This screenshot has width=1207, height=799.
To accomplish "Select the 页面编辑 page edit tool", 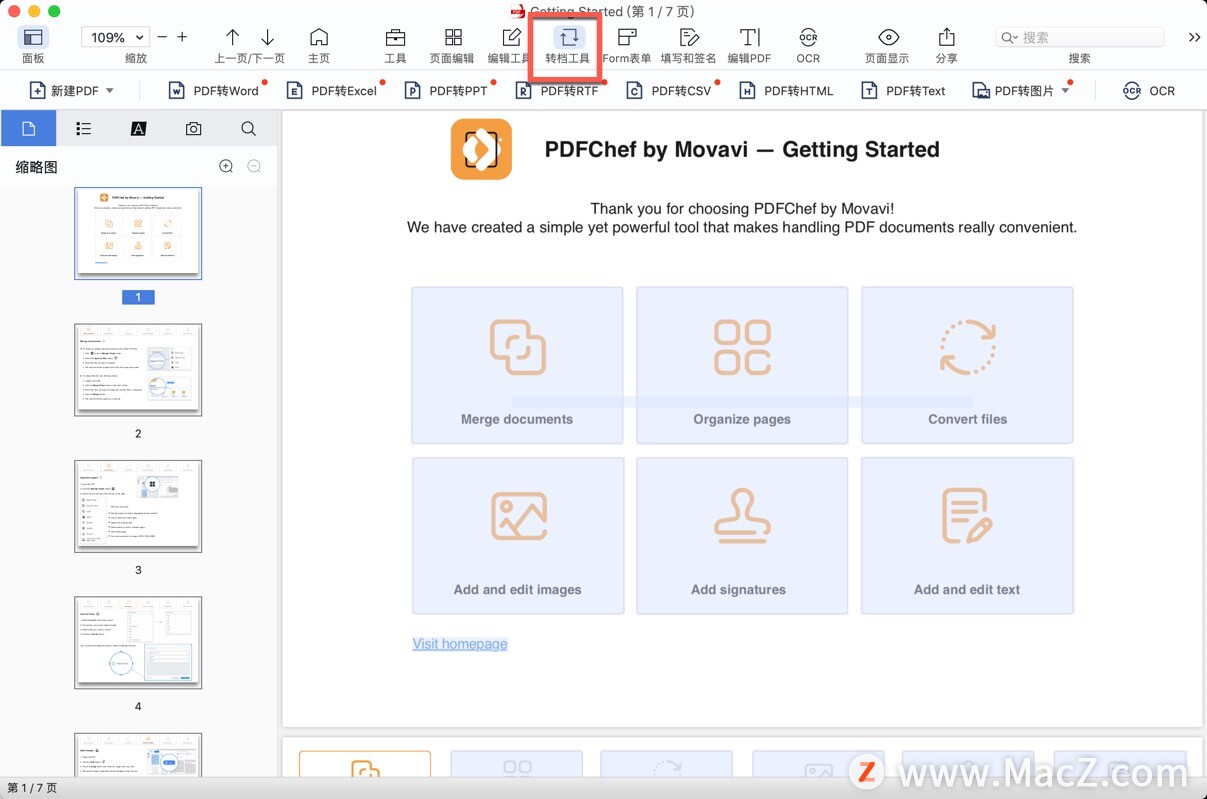I will (x=453, y=37).
